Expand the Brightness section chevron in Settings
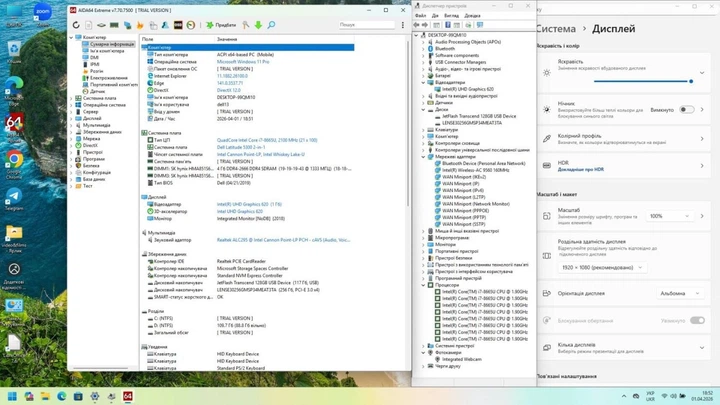Screen dimensions: 720x405 [x=702, y=73]
